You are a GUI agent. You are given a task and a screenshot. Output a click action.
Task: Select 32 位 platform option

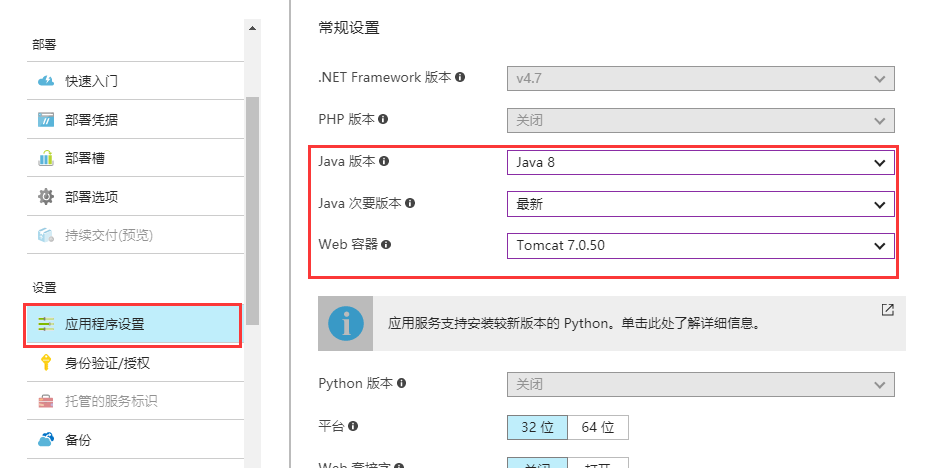(537, 427)
